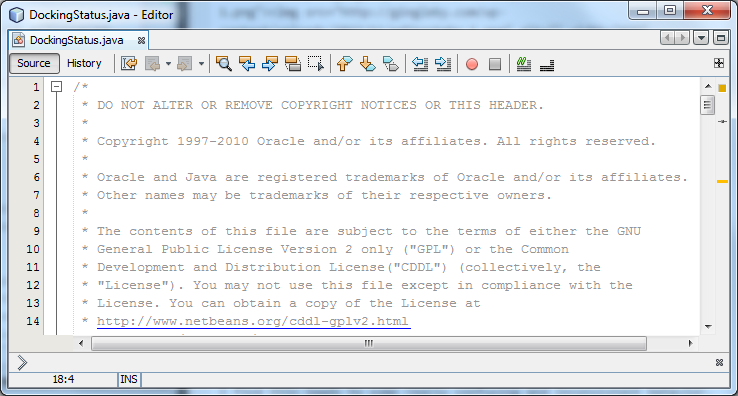Shift the current line right
Image resolution: width=738 pixels, height=396 pixels.
point(443,63)
